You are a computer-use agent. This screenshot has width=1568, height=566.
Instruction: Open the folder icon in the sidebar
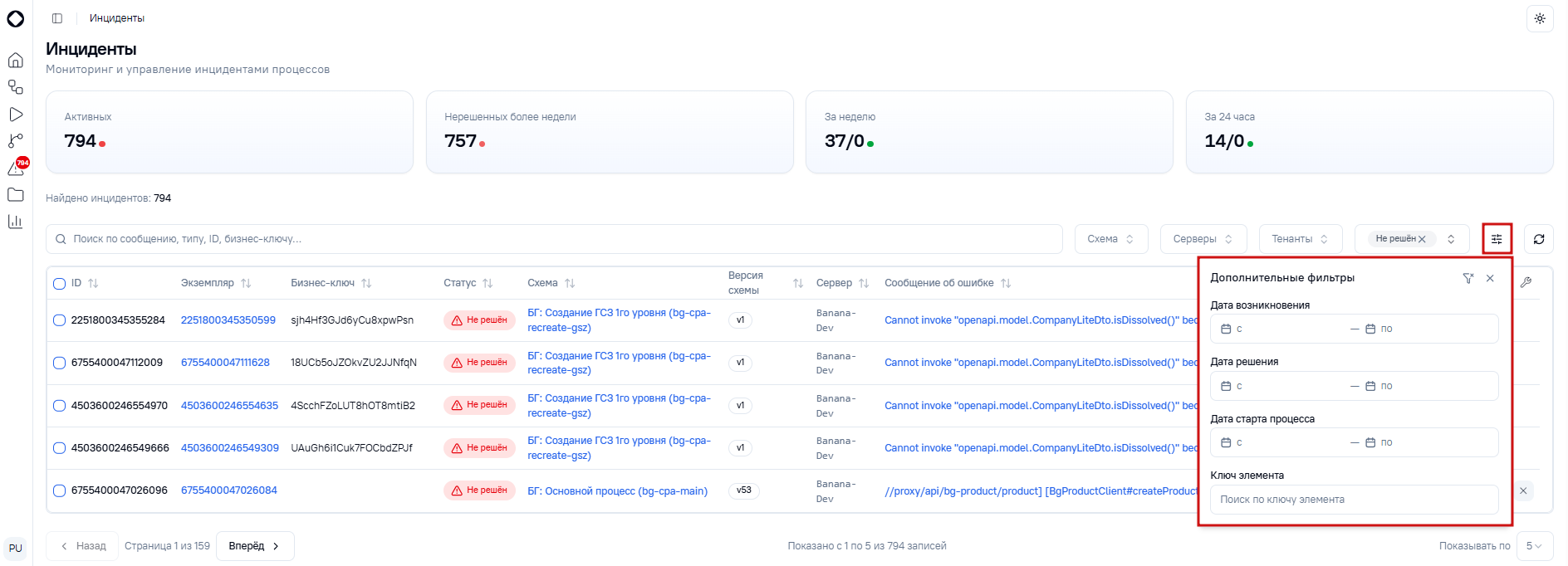pyautogui.click(x=15, y=194)
